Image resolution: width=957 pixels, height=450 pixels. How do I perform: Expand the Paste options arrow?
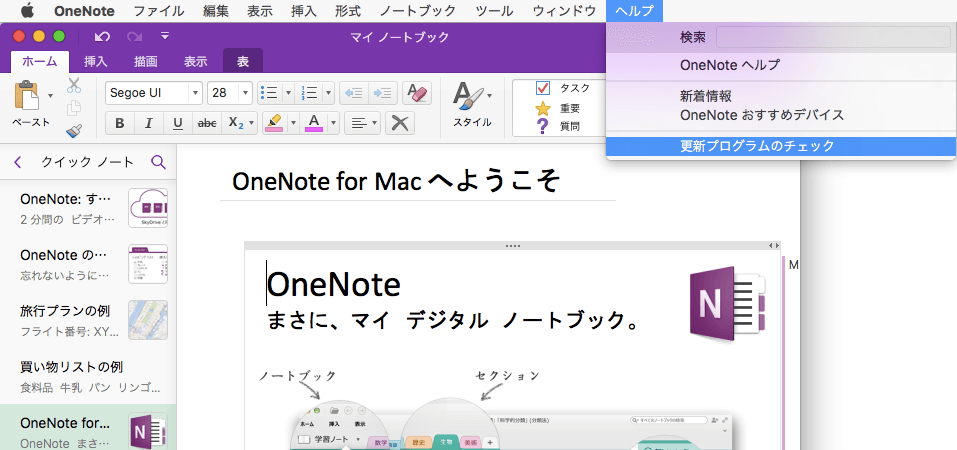point(50,95)
